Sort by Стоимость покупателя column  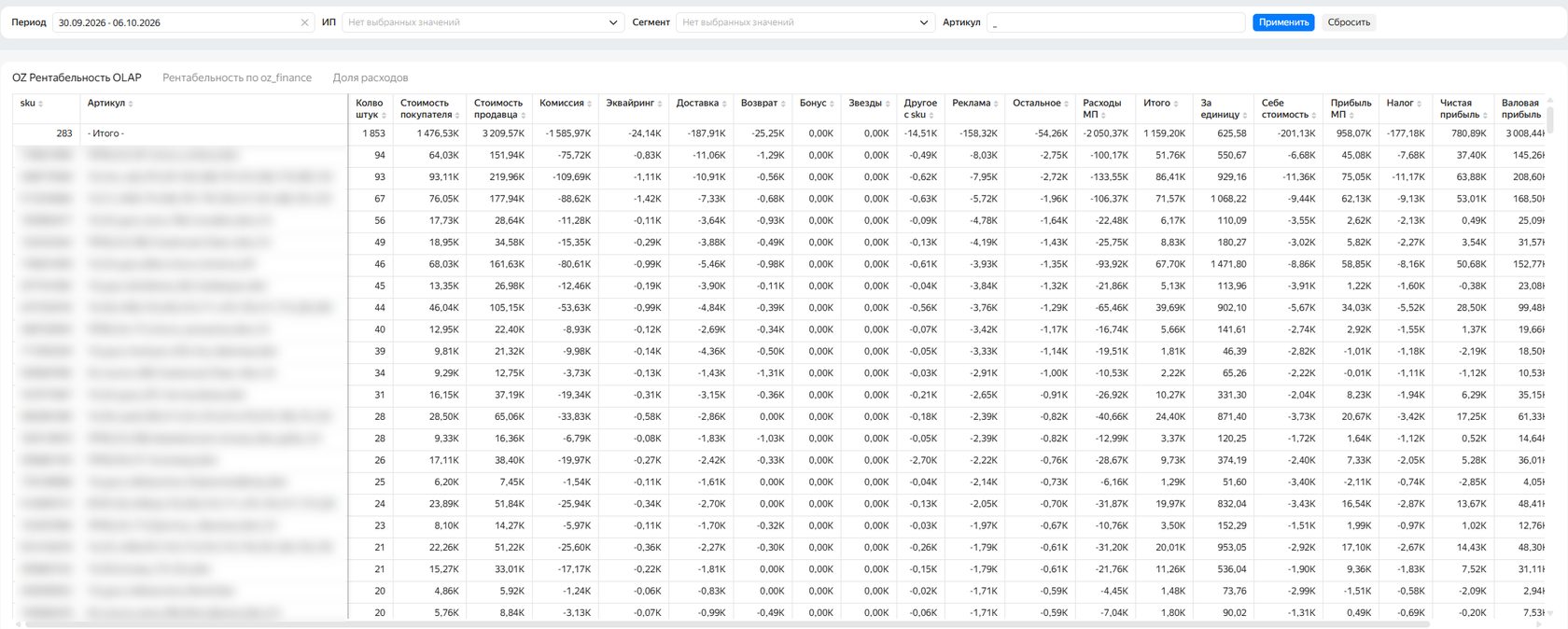tap(458, 115)
